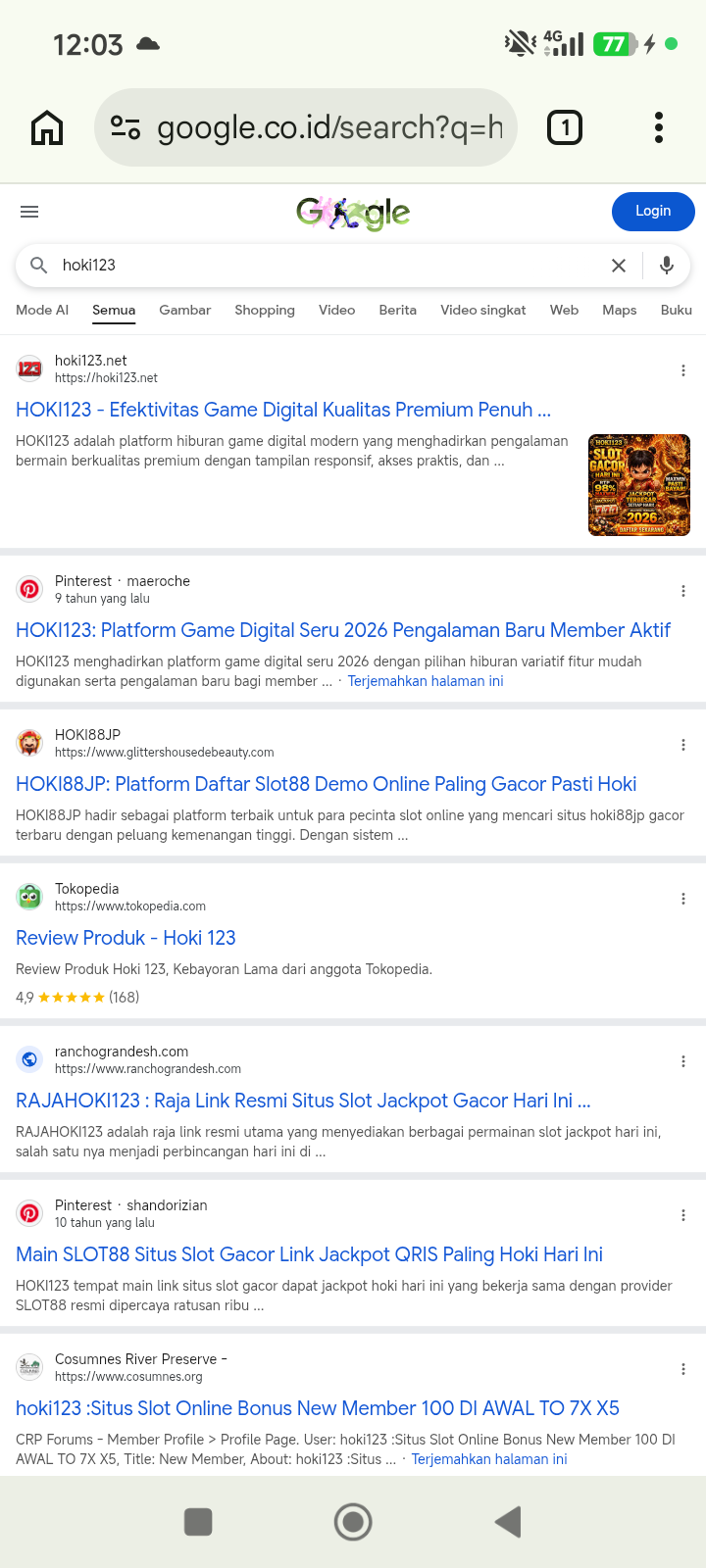Open more options for Tokopedia result
Image resolution: width=706 pixels, height=1568 pixels.
tap(683, 899)
